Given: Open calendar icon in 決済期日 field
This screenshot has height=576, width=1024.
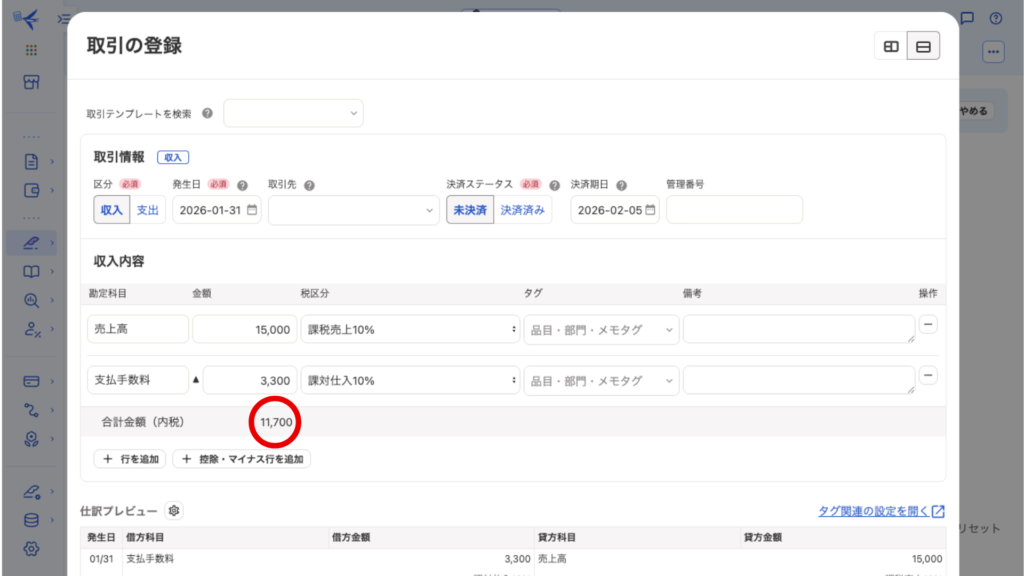Looking at the screenshot, I should pyautogui.click(x=650, y=210).
